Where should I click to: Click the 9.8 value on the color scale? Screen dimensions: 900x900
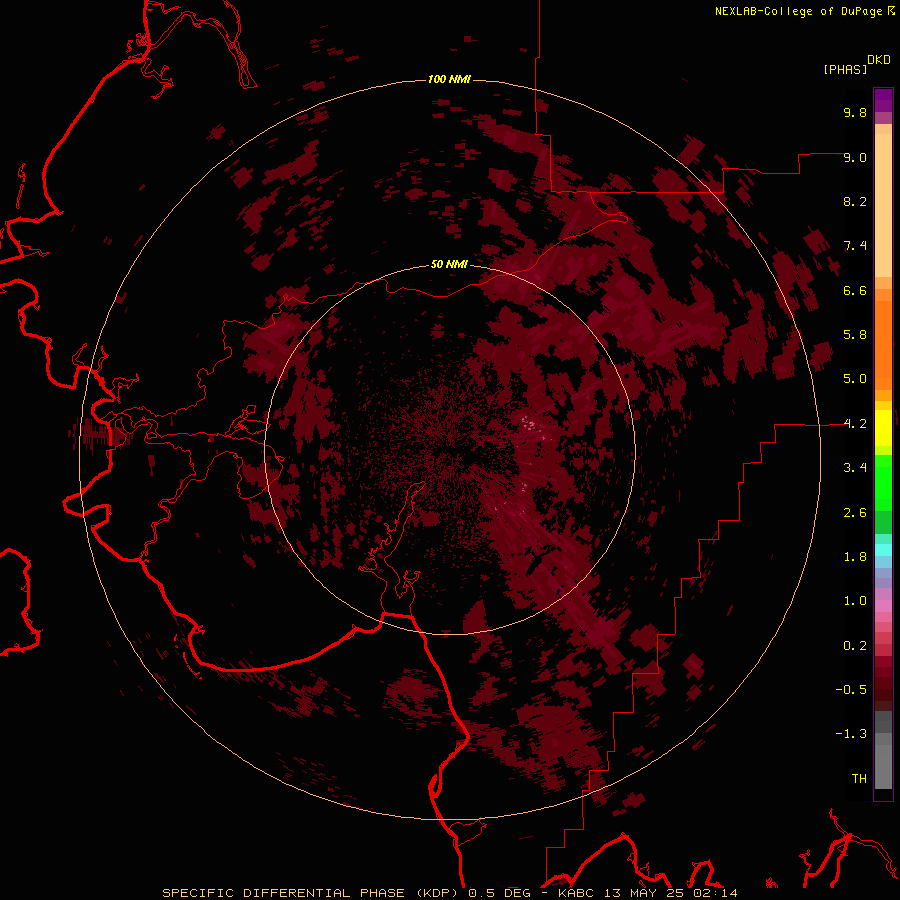pyautogui.click(x=855, y=112)
